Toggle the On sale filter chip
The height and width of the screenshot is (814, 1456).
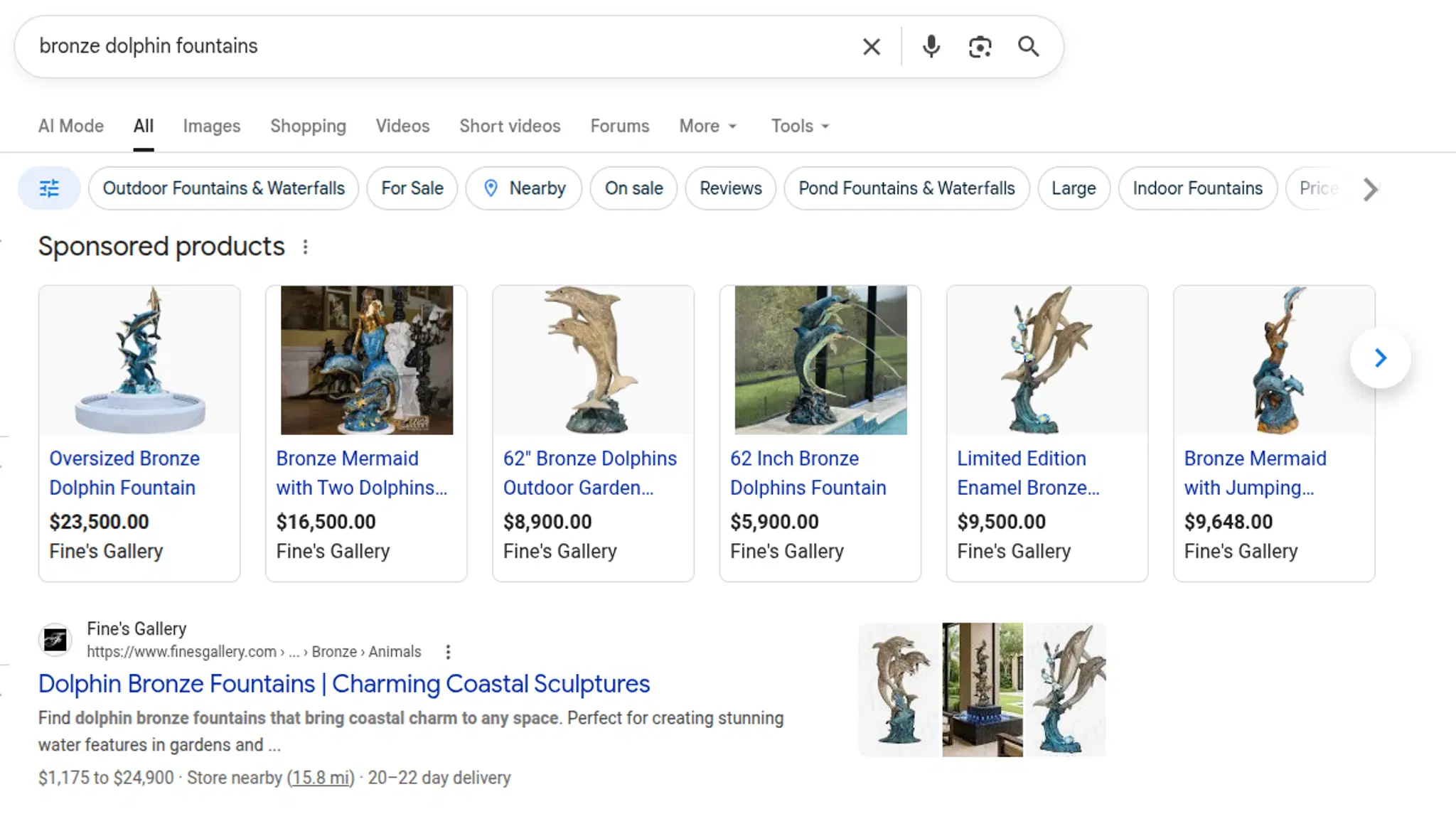click(x=633, y=188)
